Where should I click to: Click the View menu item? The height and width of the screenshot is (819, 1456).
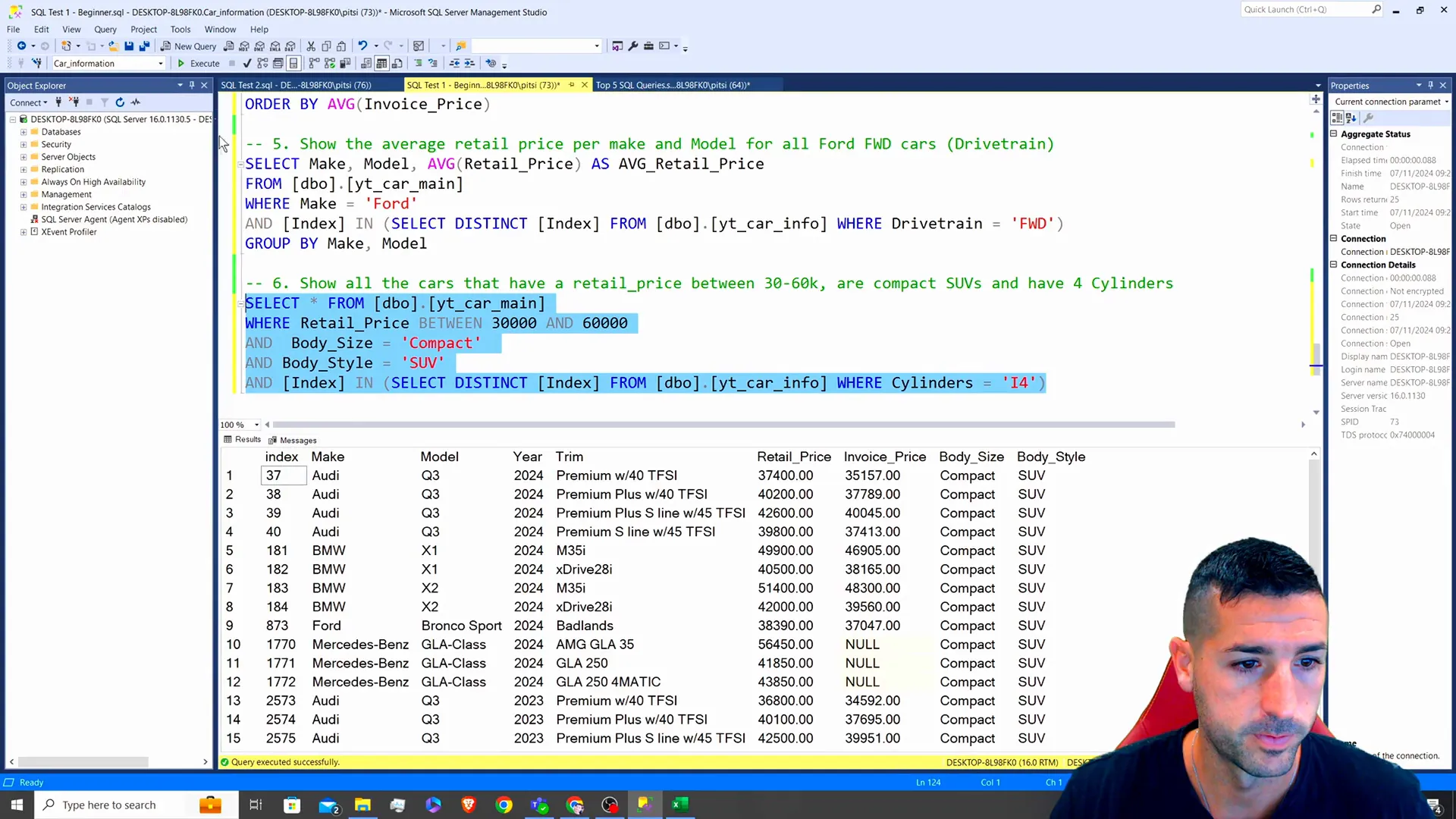tap(71, 28)
